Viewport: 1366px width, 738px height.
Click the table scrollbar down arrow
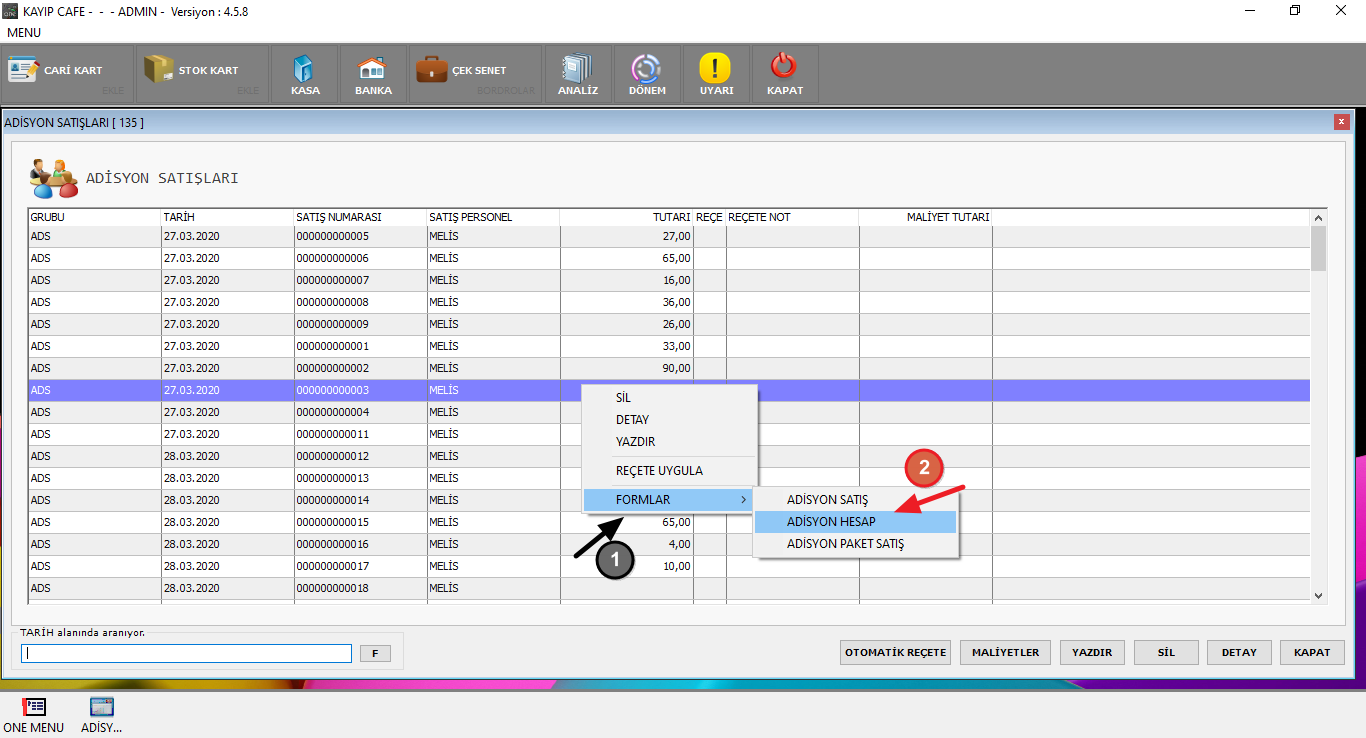1318,595
